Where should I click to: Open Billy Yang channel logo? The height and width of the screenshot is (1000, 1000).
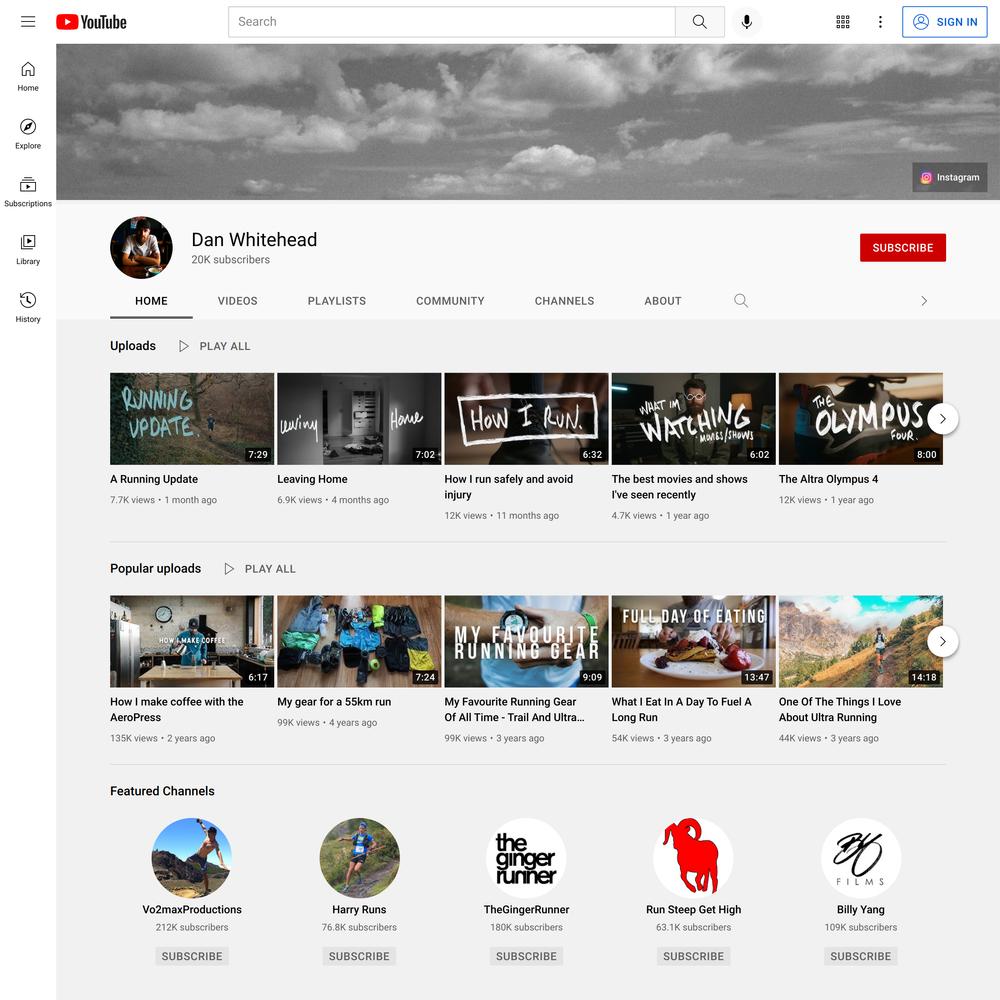(x=860, y=858)
